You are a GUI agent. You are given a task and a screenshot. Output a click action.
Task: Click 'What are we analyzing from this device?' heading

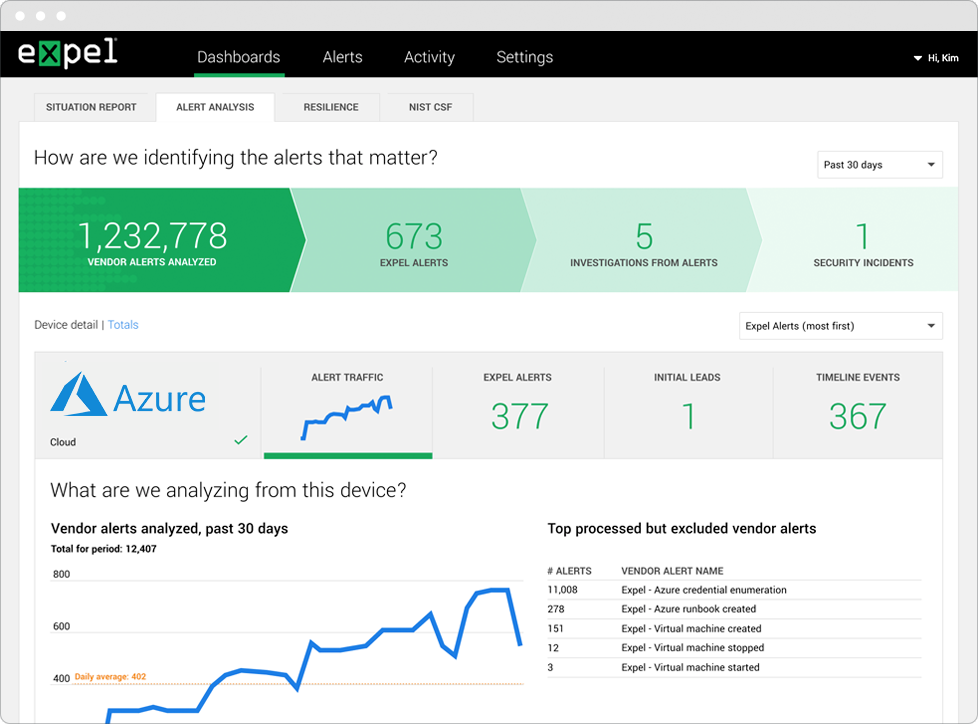228,490
